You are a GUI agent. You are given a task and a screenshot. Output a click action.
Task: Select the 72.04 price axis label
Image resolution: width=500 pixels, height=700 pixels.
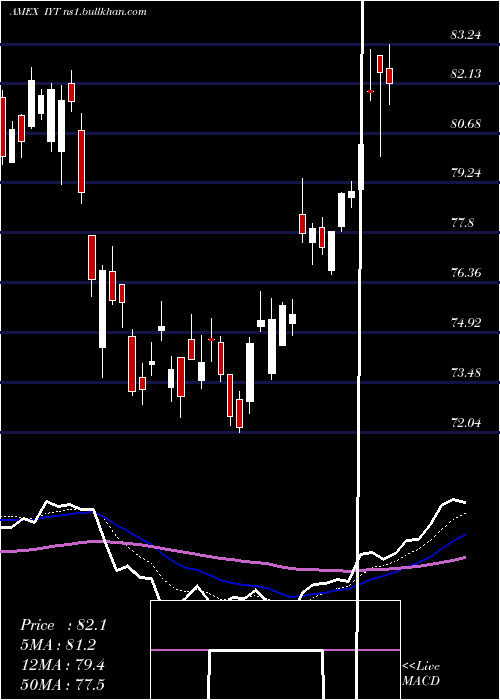click(x=466, y=422)
